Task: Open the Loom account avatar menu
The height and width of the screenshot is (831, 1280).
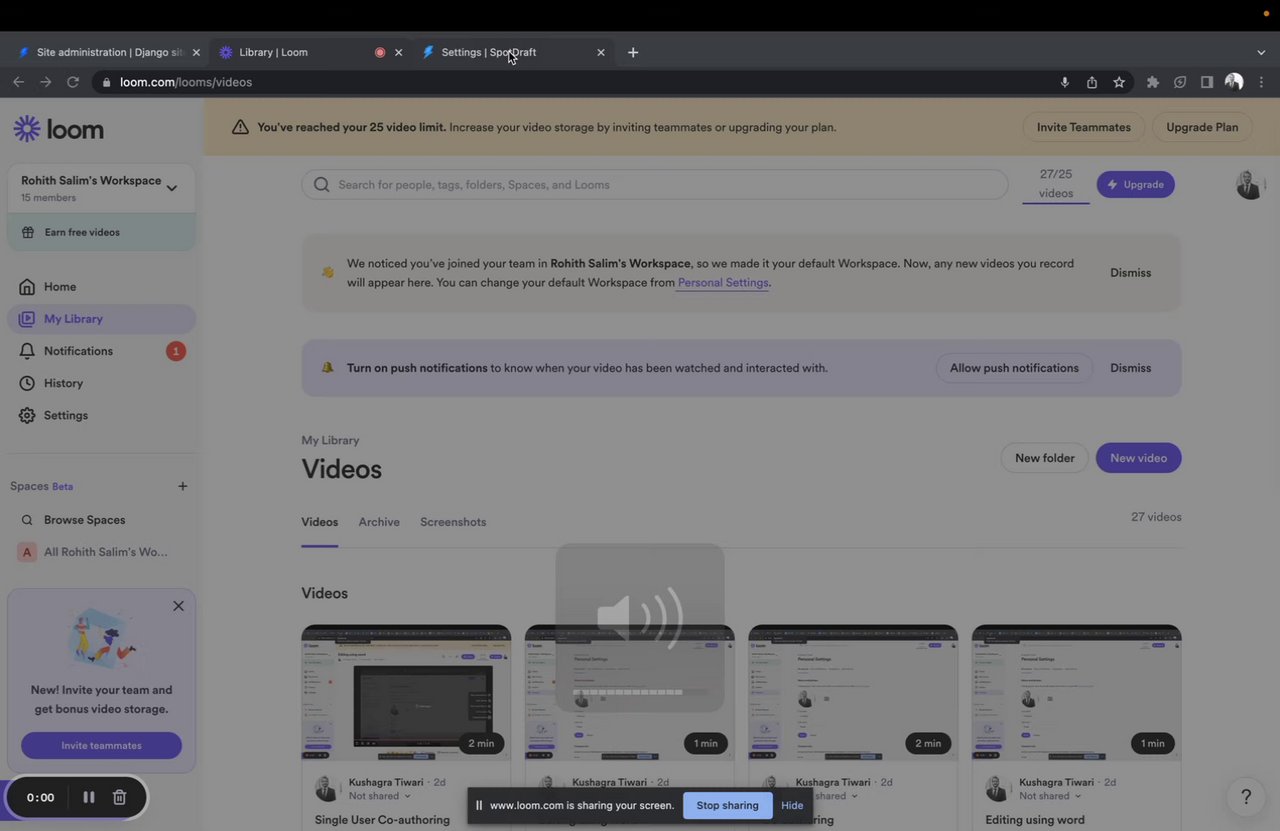Action: coord(1250,184)
